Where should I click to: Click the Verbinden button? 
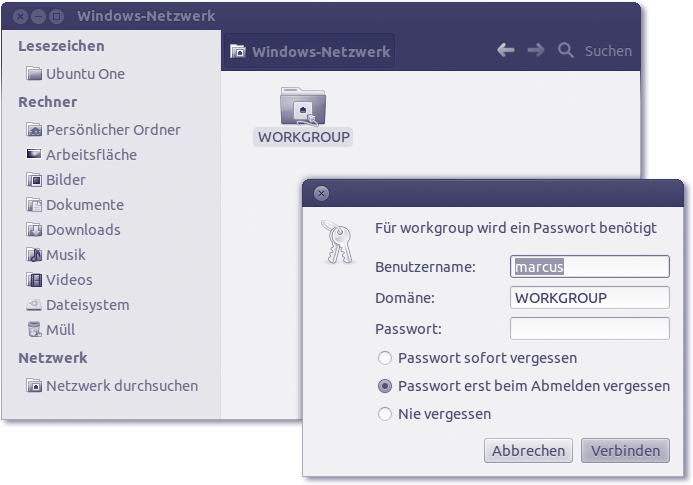625,451
